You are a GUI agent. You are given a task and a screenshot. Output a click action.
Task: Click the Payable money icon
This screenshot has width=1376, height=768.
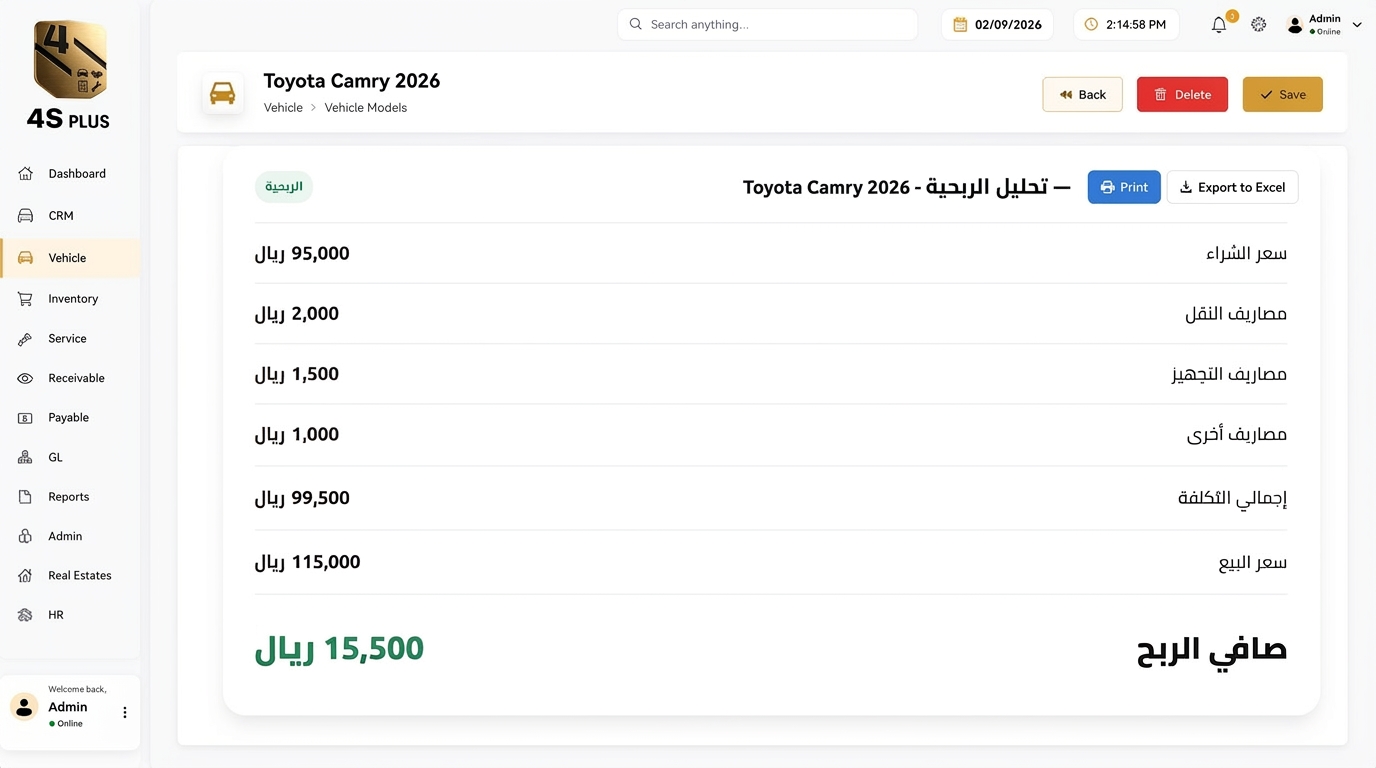click(x=26, y=417)
